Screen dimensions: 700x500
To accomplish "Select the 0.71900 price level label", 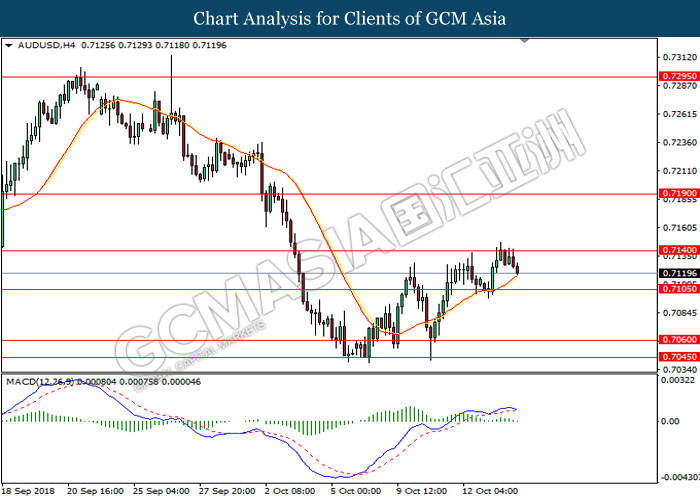I will point(679,194).
